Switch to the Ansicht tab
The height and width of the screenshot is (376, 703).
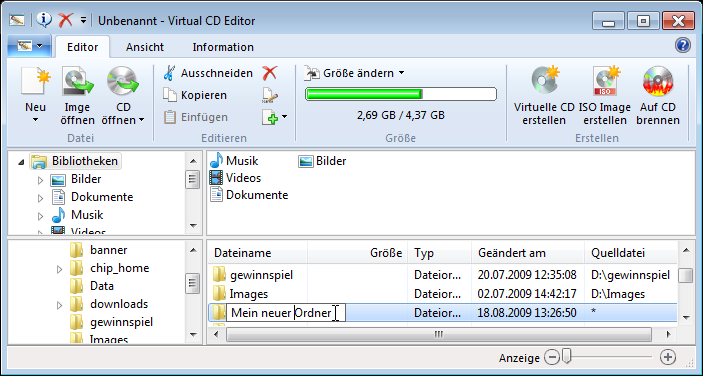point(145,47)
